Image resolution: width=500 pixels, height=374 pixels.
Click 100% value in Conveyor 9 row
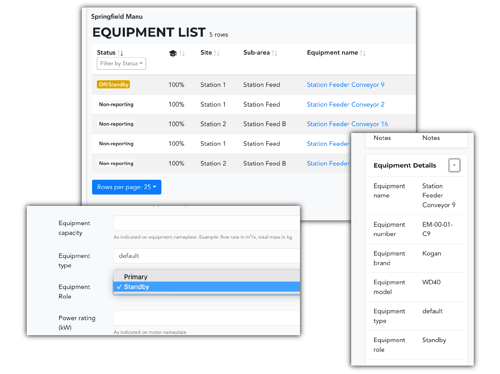(x=176, y=85)
